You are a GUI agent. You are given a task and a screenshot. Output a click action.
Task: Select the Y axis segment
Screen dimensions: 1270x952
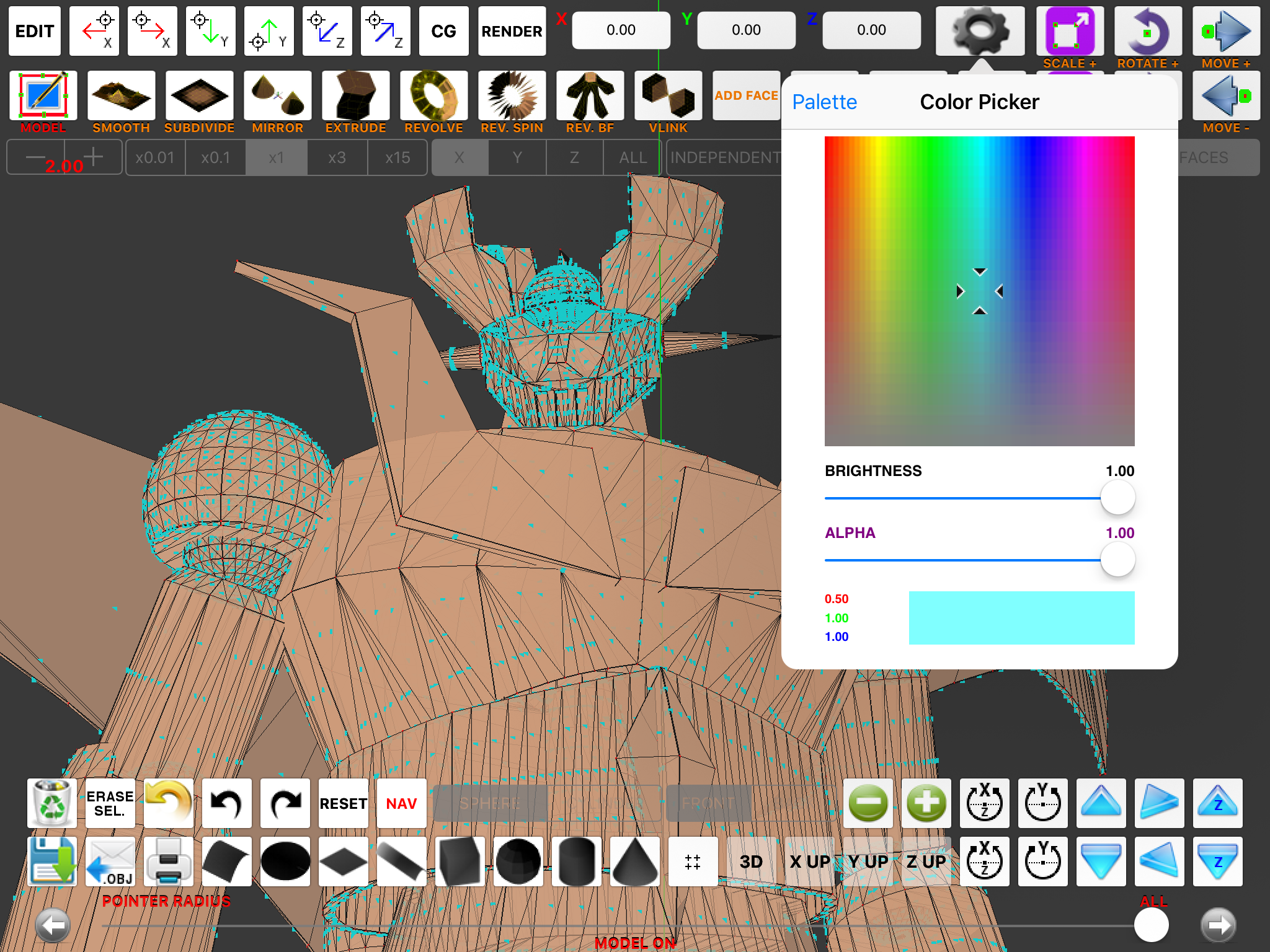(x=517, y=157)
